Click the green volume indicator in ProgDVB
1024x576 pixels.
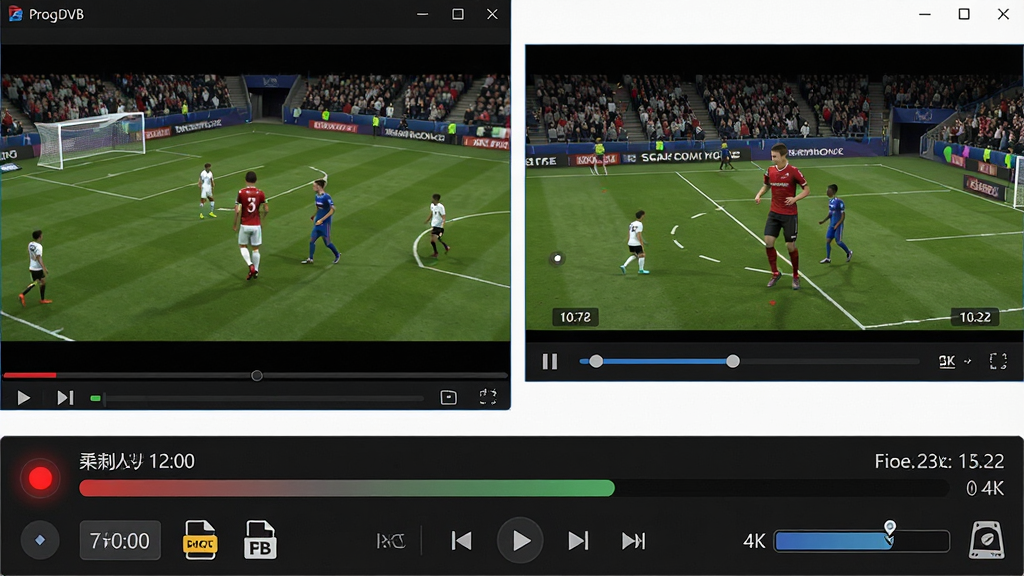pos(95,398)
